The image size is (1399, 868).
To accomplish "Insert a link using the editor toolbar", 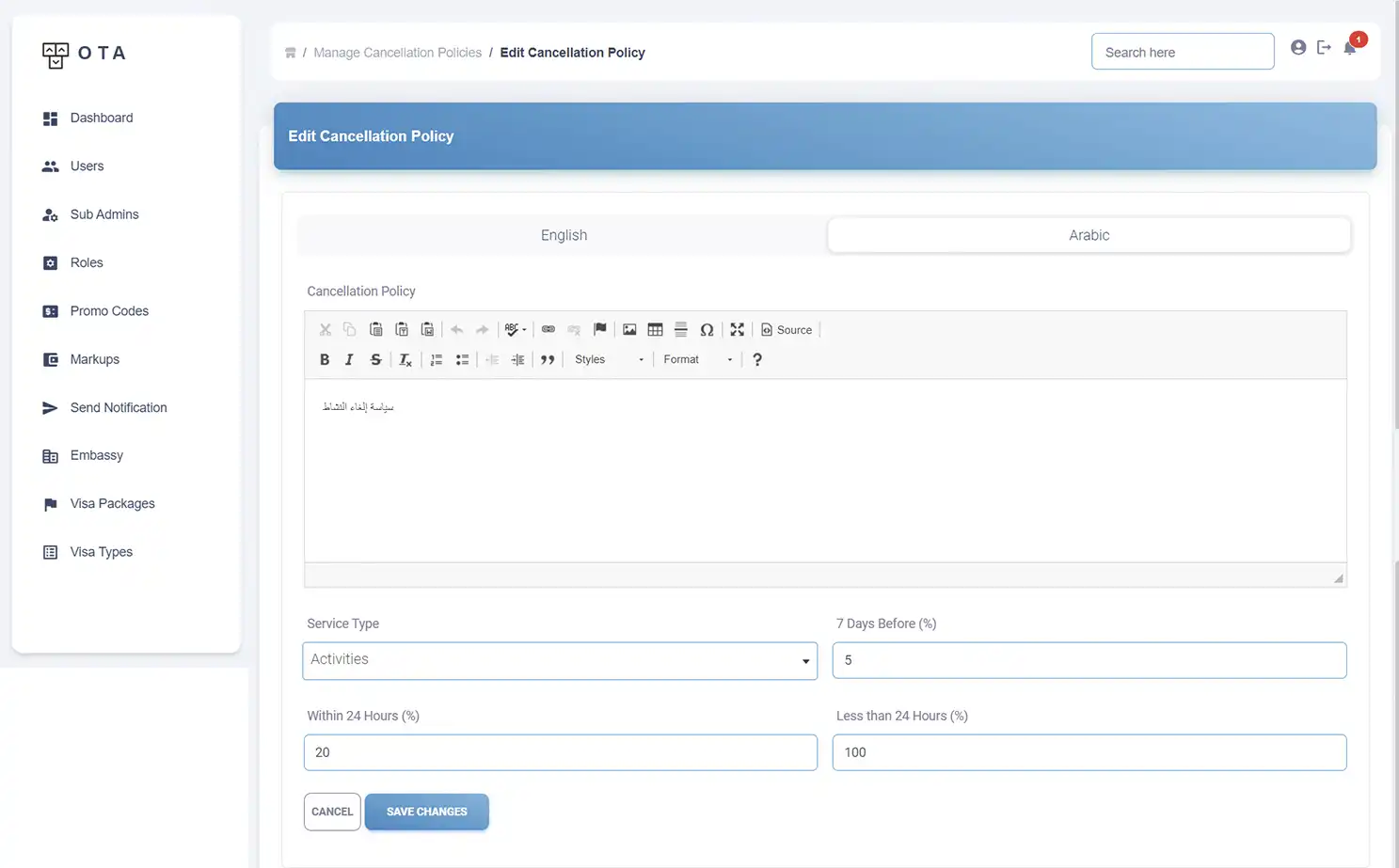I will (x=548, y=329).
